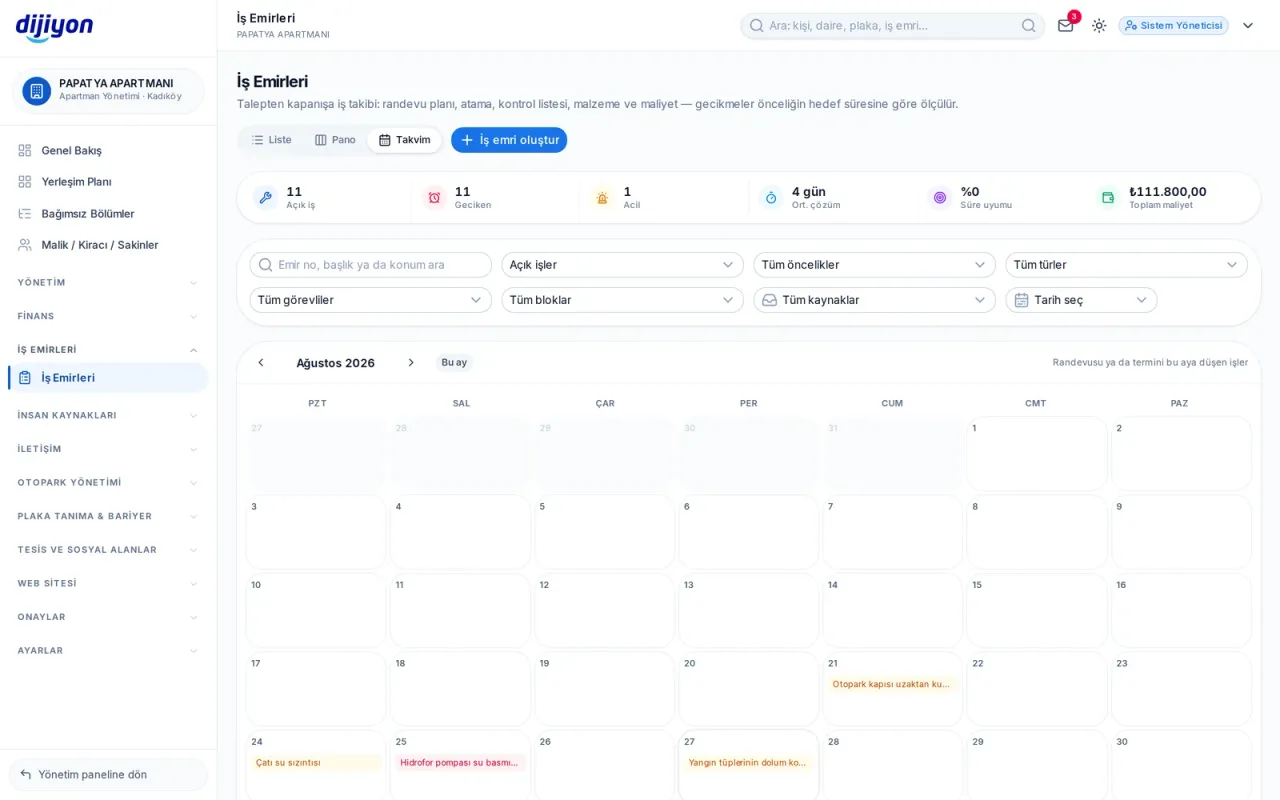
Task: Click the Papatya Apartmanı building icon
Action: [x=37, y=91]
